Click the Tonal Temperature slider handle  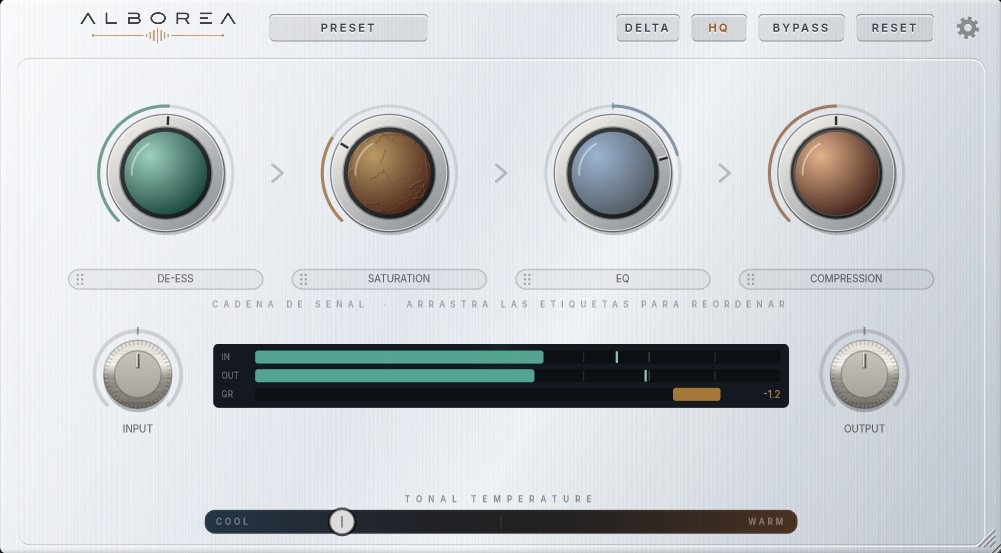pos(342,522)
